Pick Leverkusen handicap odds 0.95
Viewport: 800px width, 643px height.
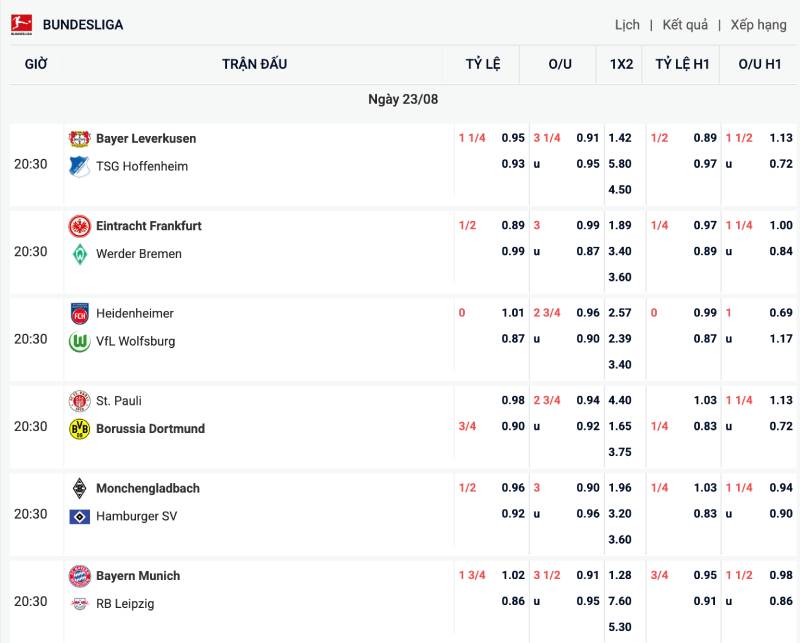click(513, 139)
